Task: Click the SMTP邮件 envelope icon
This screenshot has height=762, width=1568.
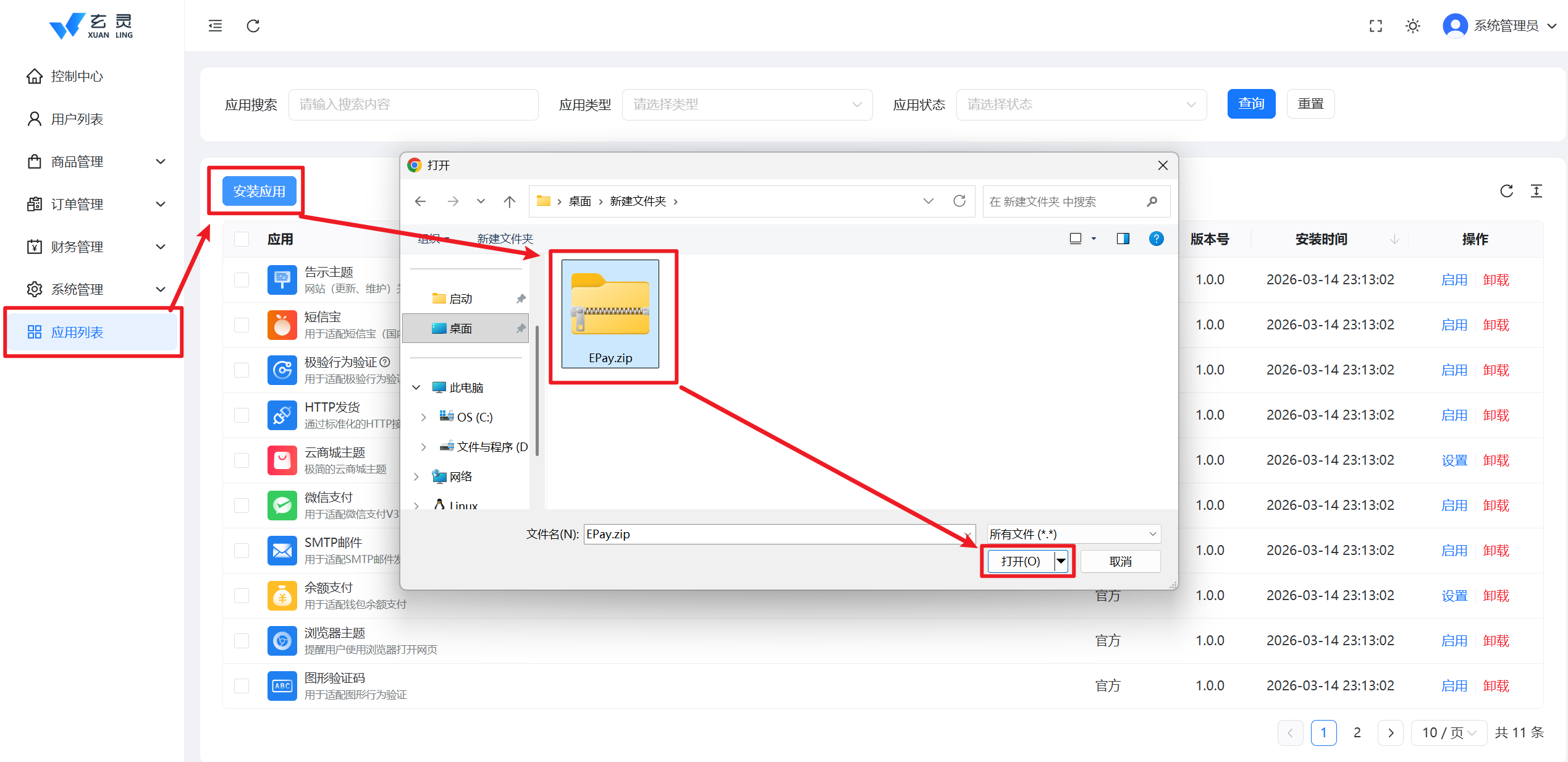Action: [x=282, y=550]
